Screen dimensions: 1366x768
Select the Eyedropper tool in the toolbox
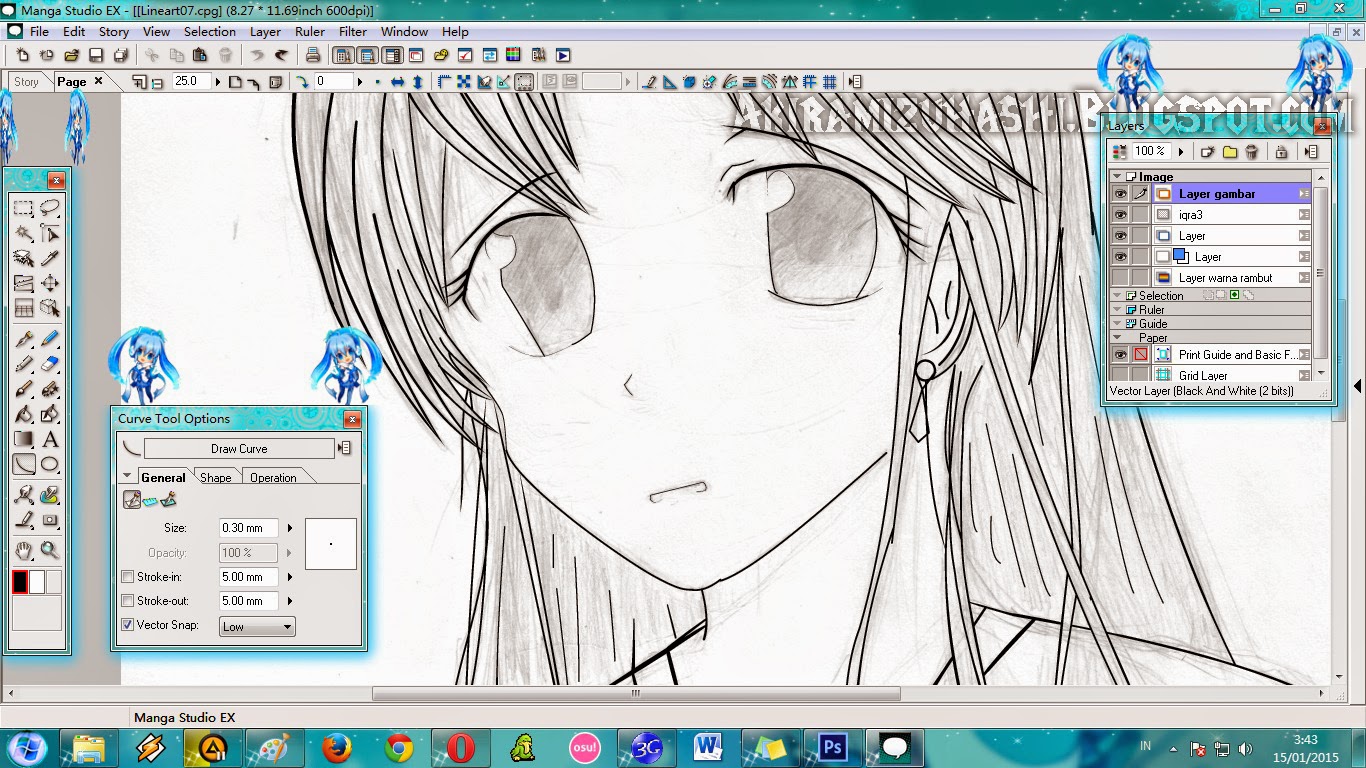coord(50,258)
